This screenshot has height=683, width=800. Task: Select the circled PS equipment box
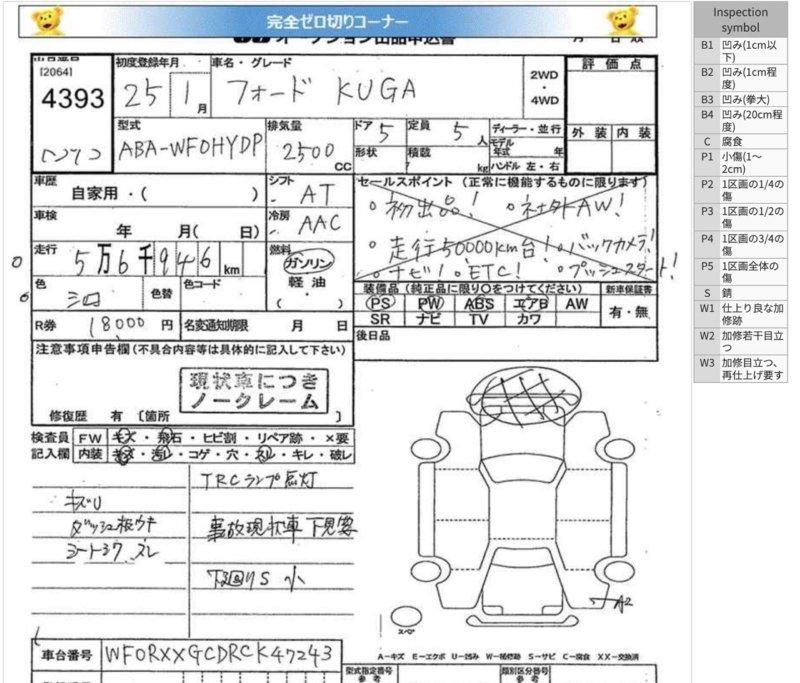(379, 303)
